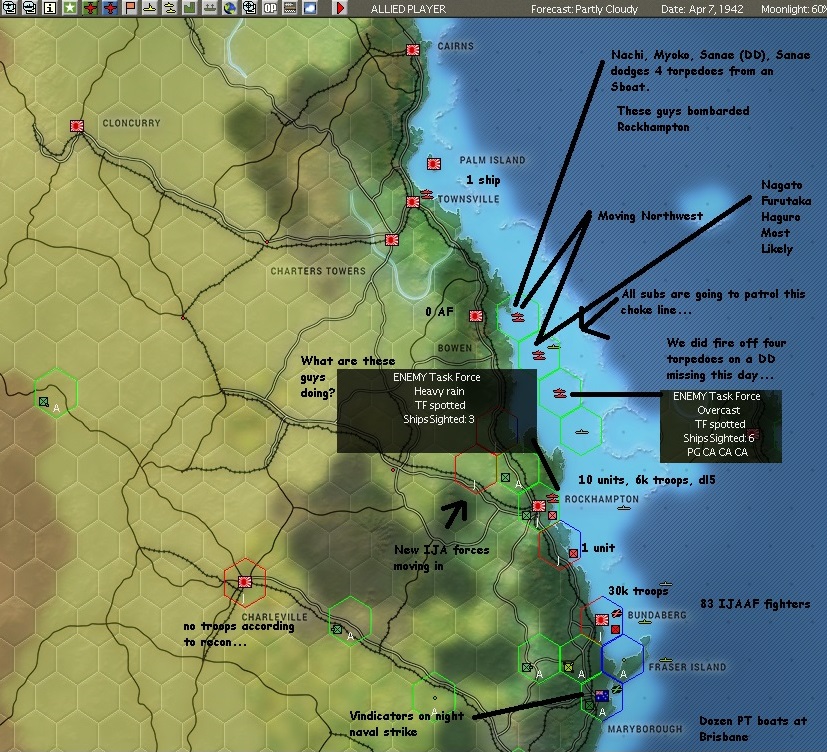Image resolution: width=827 pixels, height=752 pixels.
Task: Click the 'PG CA CA CA' task force tooltip
Action: 720,426
